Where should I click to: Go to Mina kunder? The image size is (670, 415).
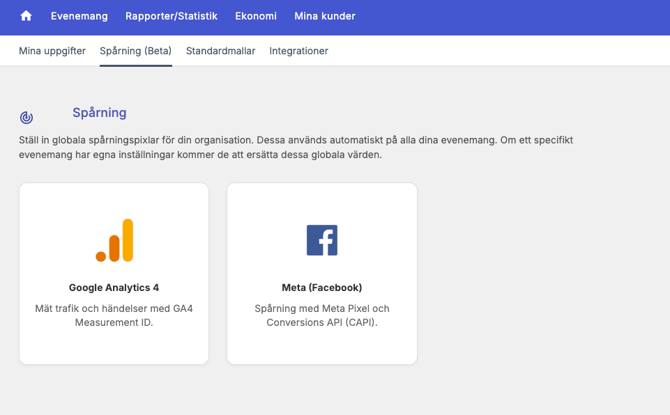tap(325, 16)
